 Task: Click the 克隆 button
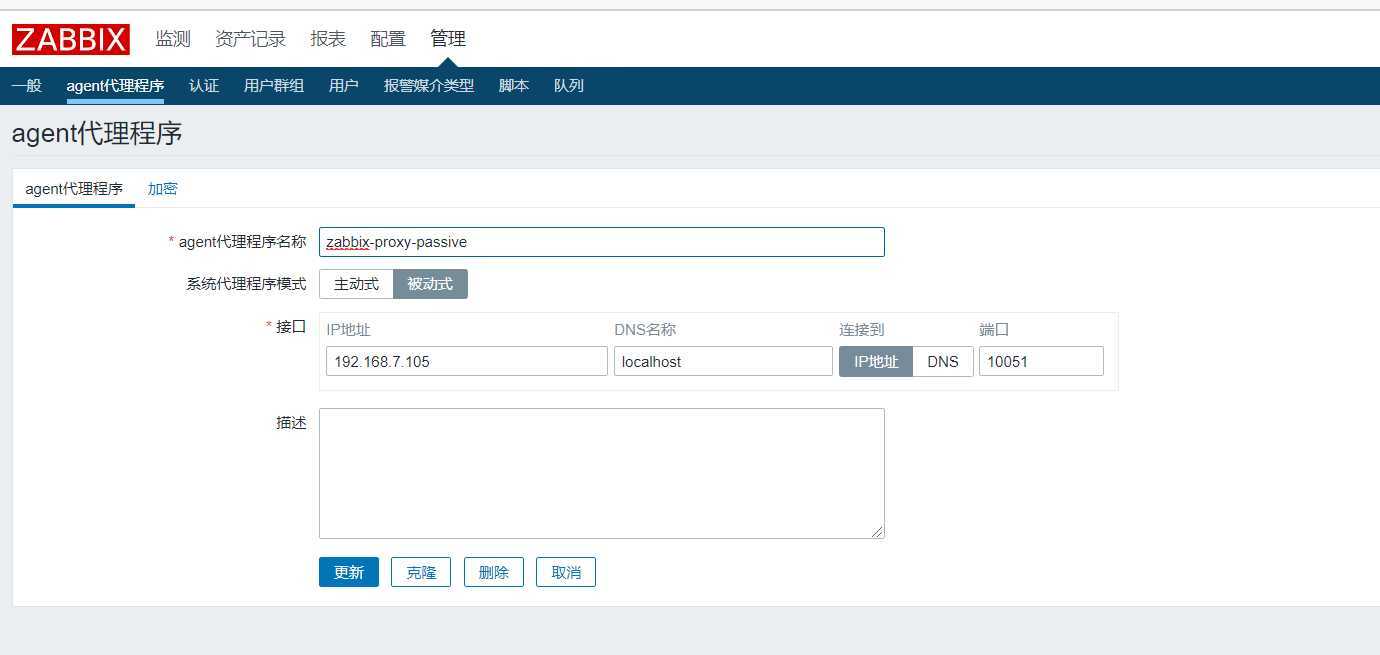click(421, 572)
